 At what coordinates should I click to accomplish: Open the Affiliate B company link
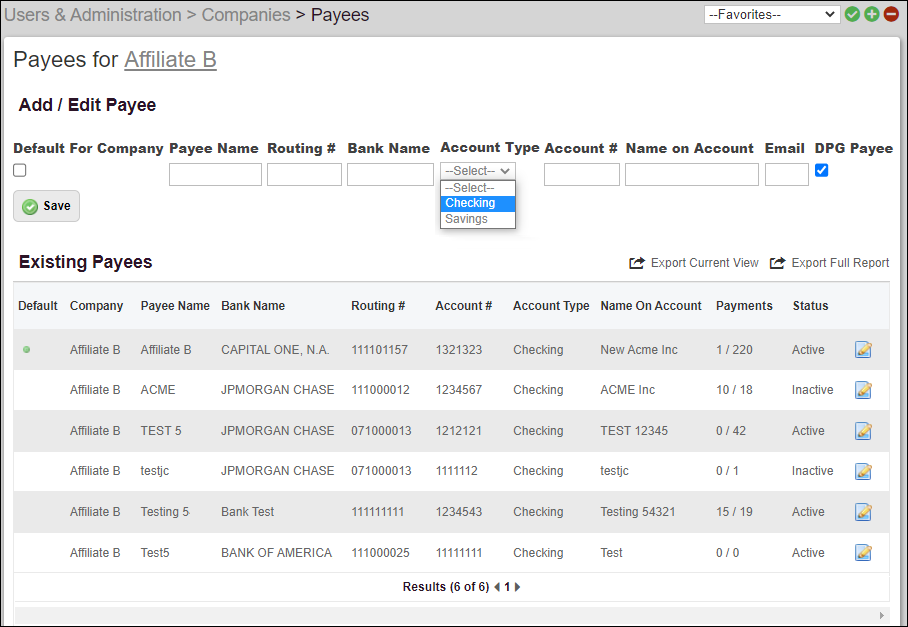coord(170,60)
